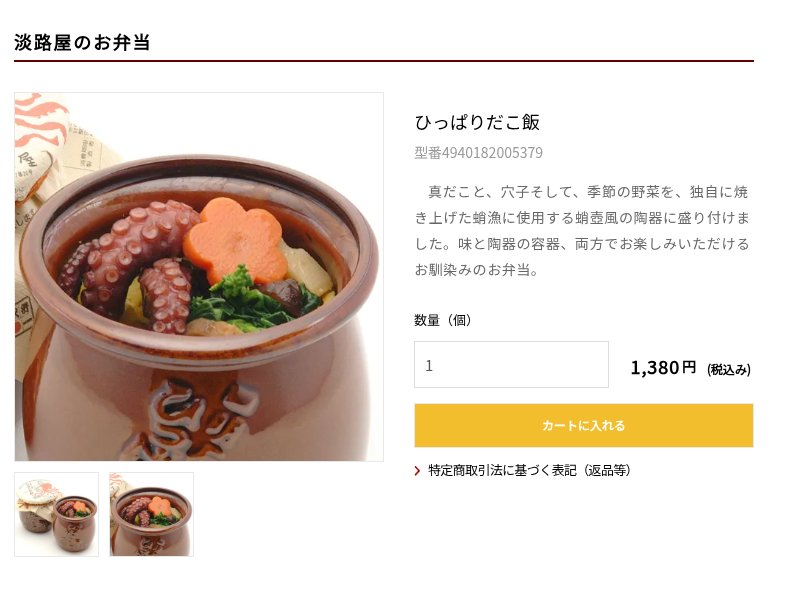
Task: Click the 数量（個） label
Action: (x=443, y=320)
